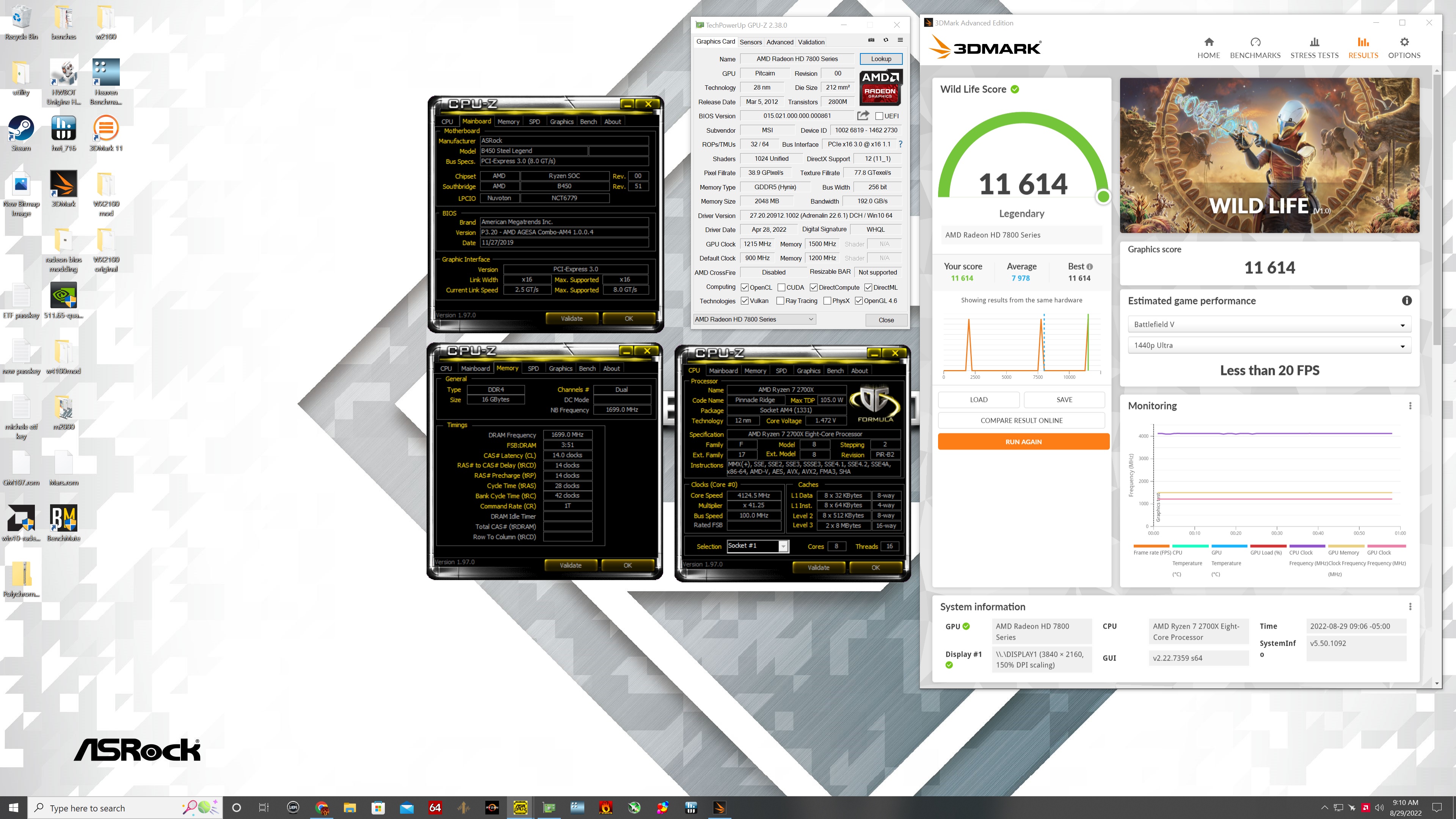Expand Battlefield V game dropdown
Viewport: 1456px width, 819px height.
click(x=1269, y=325)
